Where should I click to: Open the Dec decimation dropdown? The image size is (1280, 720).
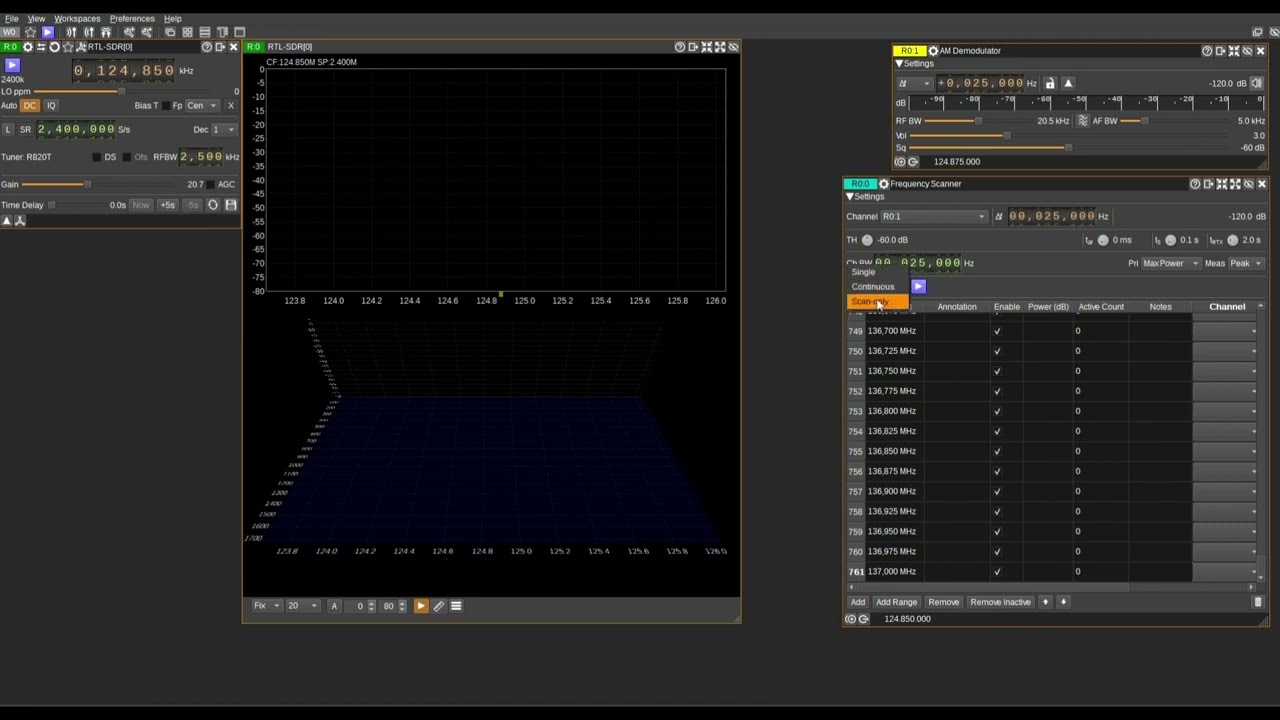(x=225, y=130)
